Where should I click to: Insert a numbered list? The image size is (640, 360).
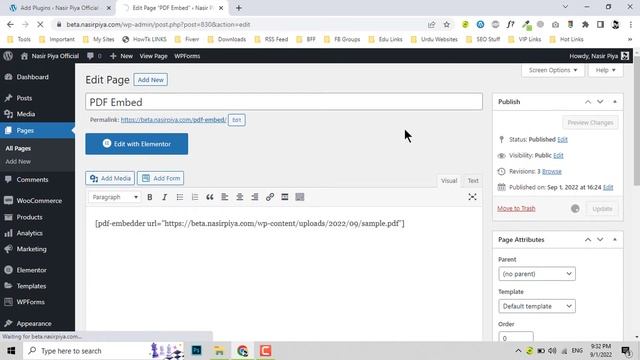tap(195, 197)
